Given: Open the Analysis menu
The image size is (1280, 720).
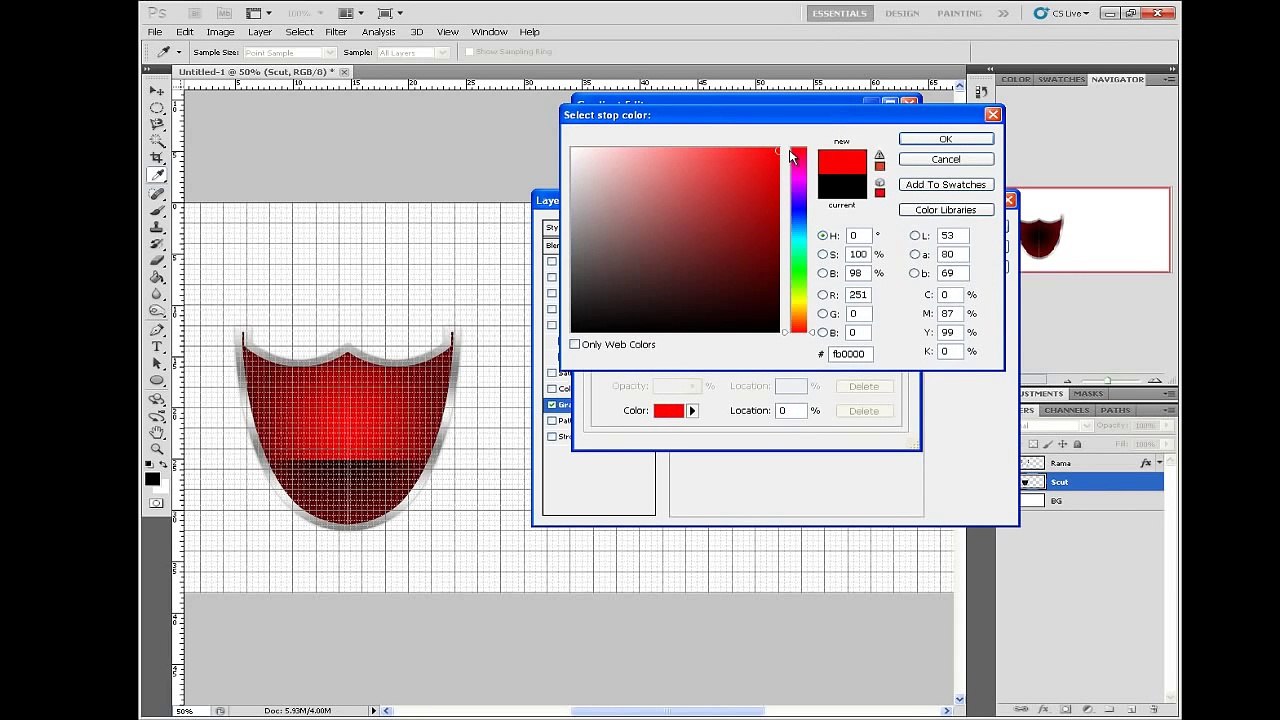Looking at the screenshot, I should click(378, 32).
